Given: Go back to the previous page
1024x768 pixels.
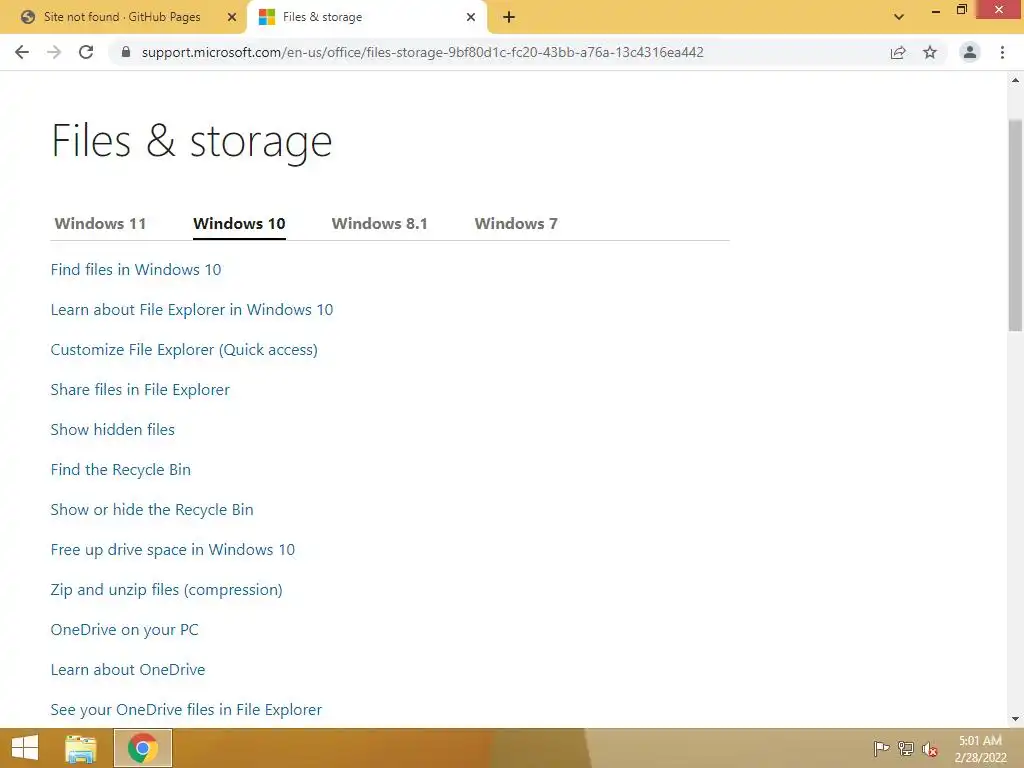Looking at the screenshot, I should 22,52.
